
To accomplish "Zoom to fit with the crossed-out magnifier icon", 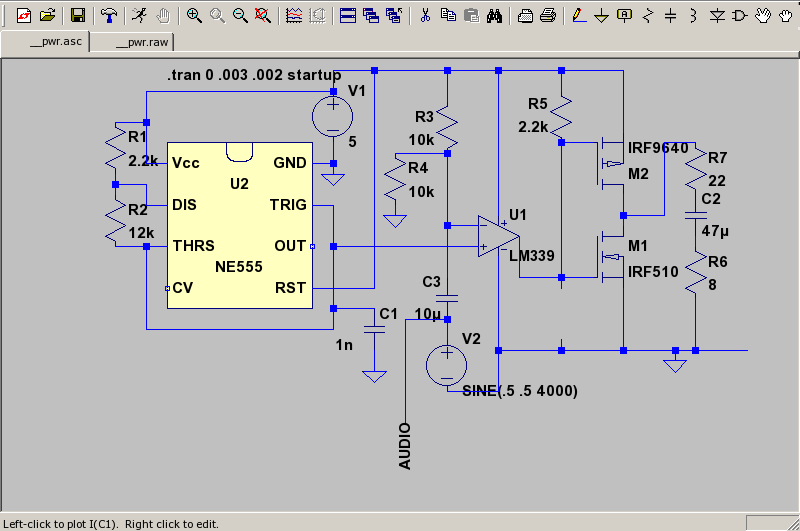I will tap(263, 16).
